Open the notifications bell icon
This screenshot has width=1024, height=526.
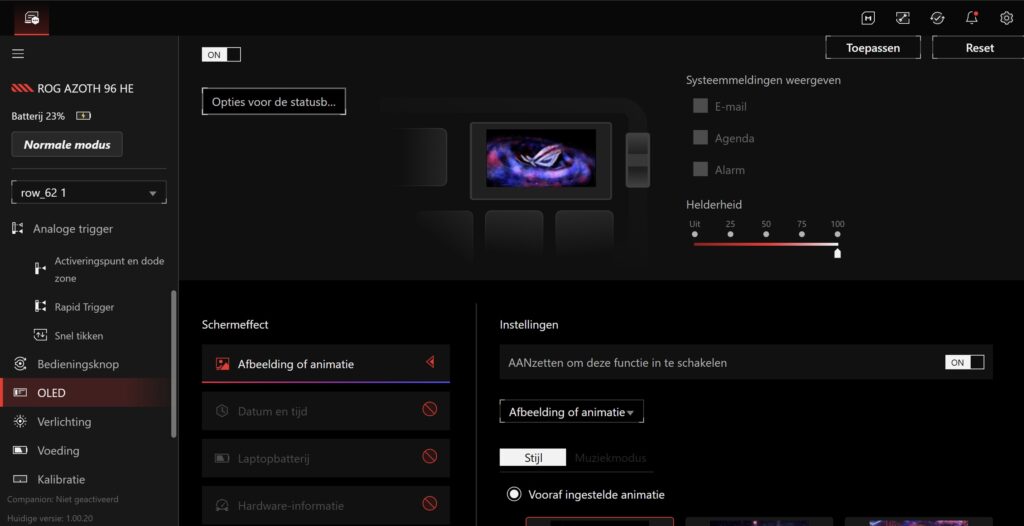(x=971, y=18)
